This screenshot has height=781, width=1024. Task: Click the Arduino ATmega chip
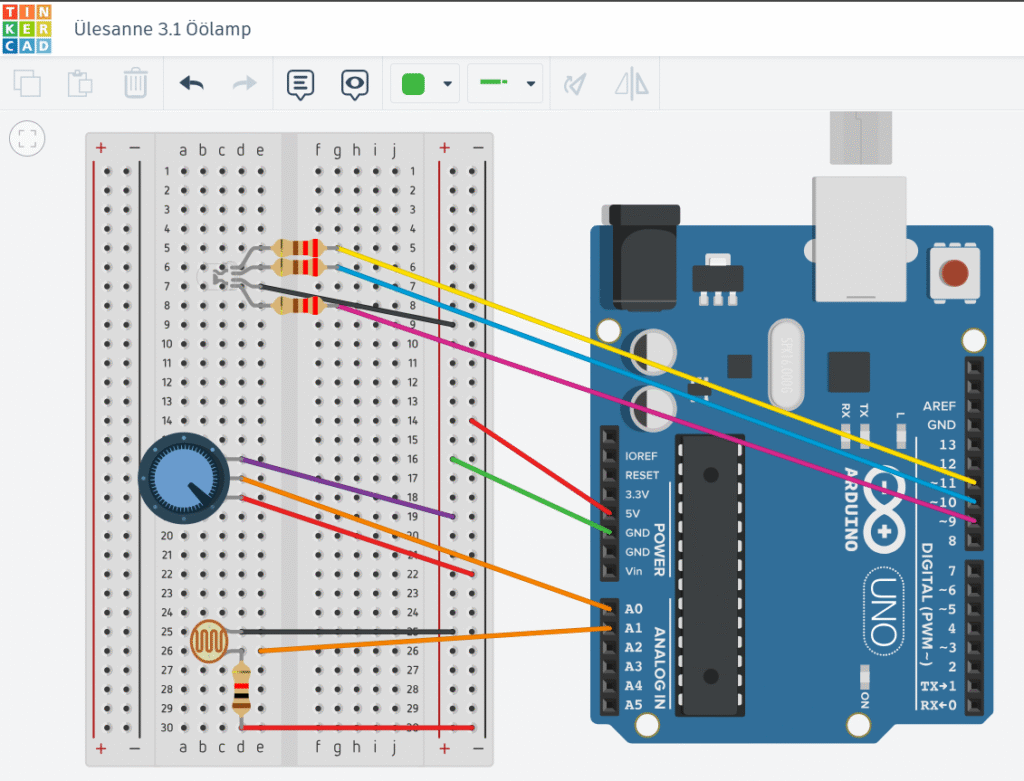pos(711,576)
